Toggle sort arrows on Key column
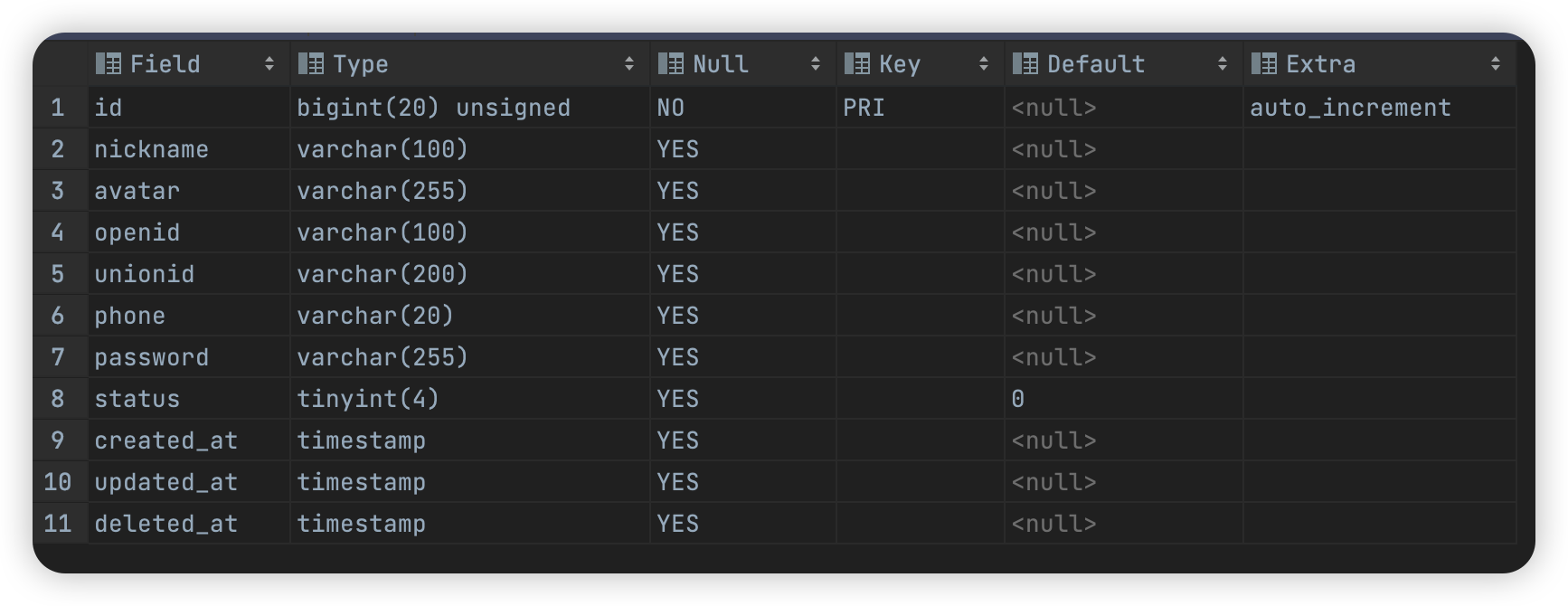The height and width of the screenshot is (606, 1568). [x=984, y=63]
